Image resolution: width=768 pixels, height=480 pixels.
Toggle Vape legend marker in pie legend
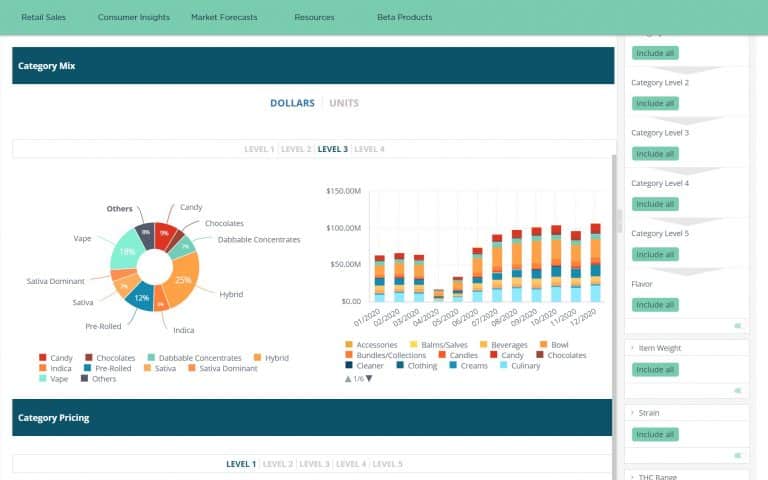point(43,378)
